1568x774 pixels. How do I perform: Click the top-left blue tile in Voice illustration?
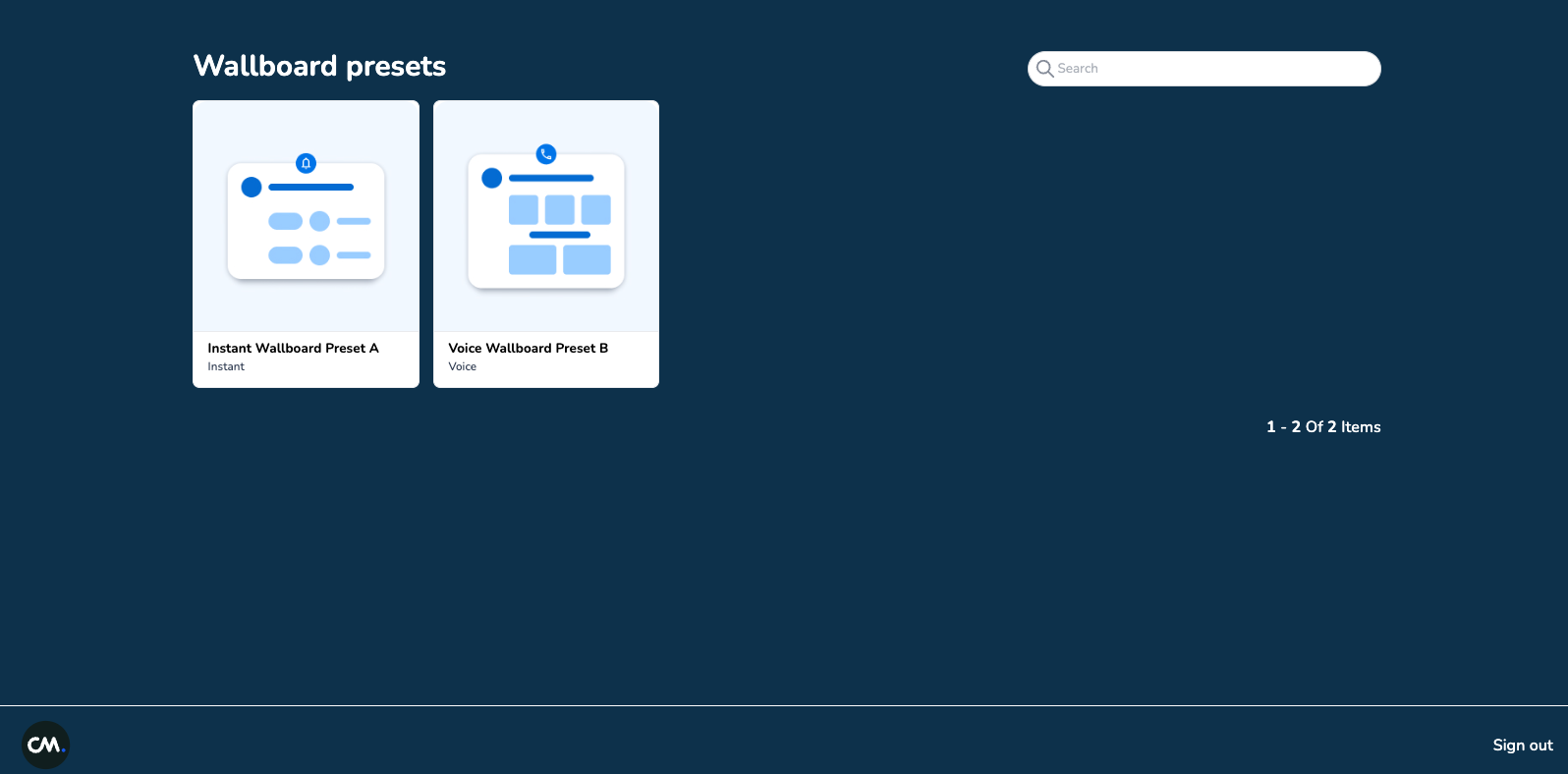click(523, 209)
